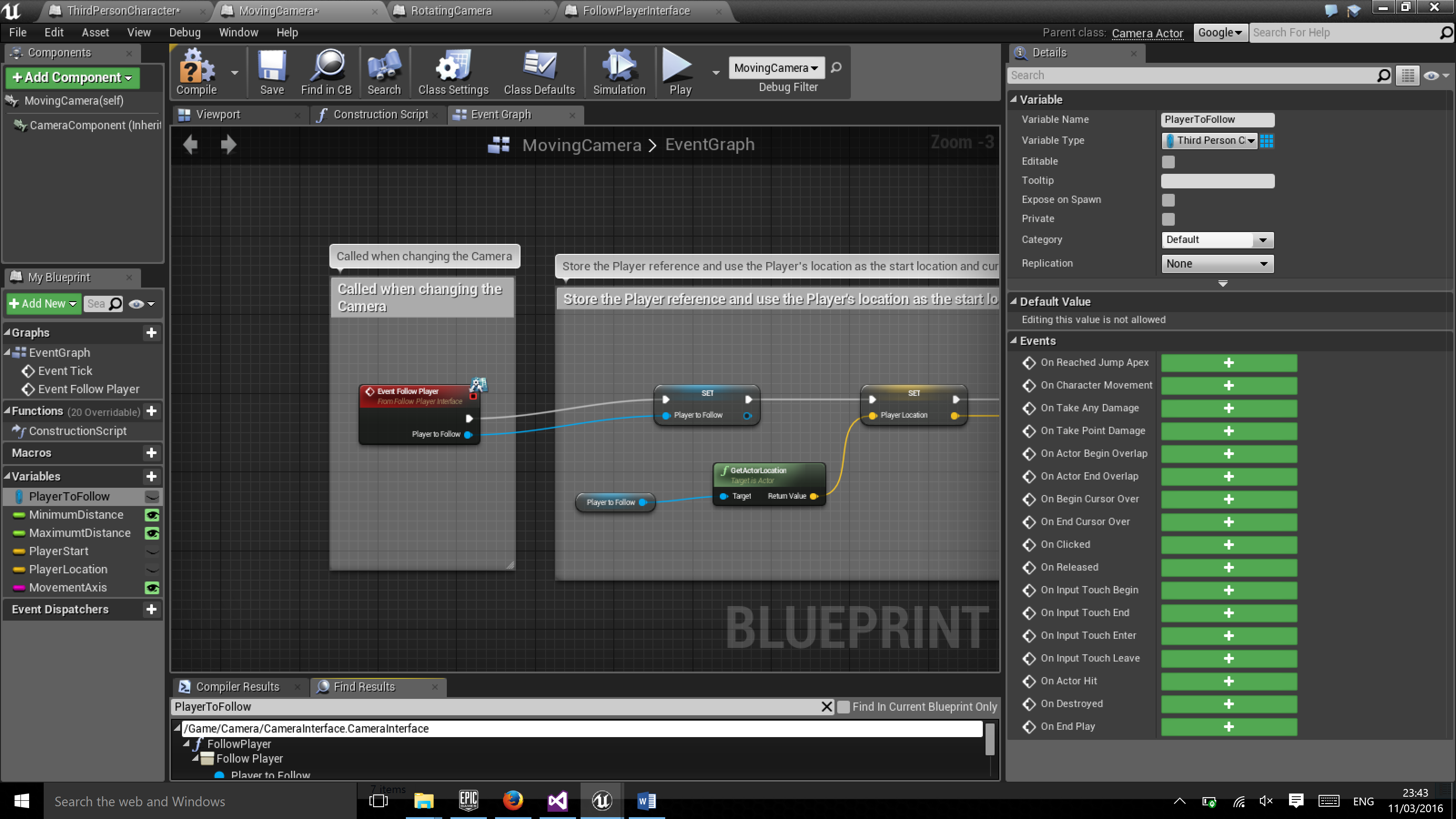This screenshot has width=1456, height=819.
Task: Add On Destroyed event
Action: coord(1228,704)
